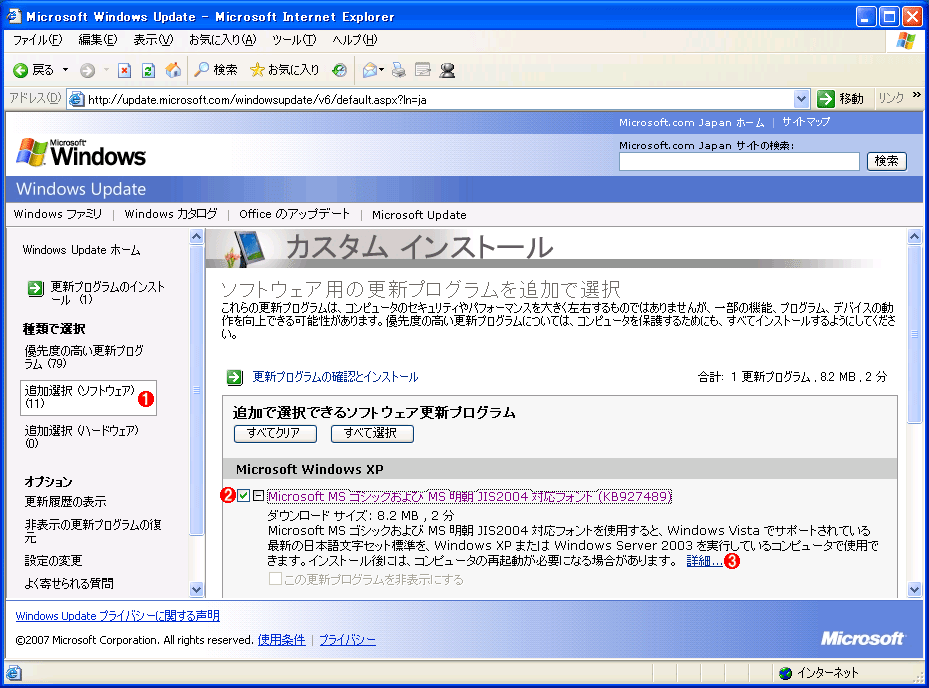The image size is (929, 688).
Task: Open the Microsoft Update navigation link
Action: (x=419, y=215)
